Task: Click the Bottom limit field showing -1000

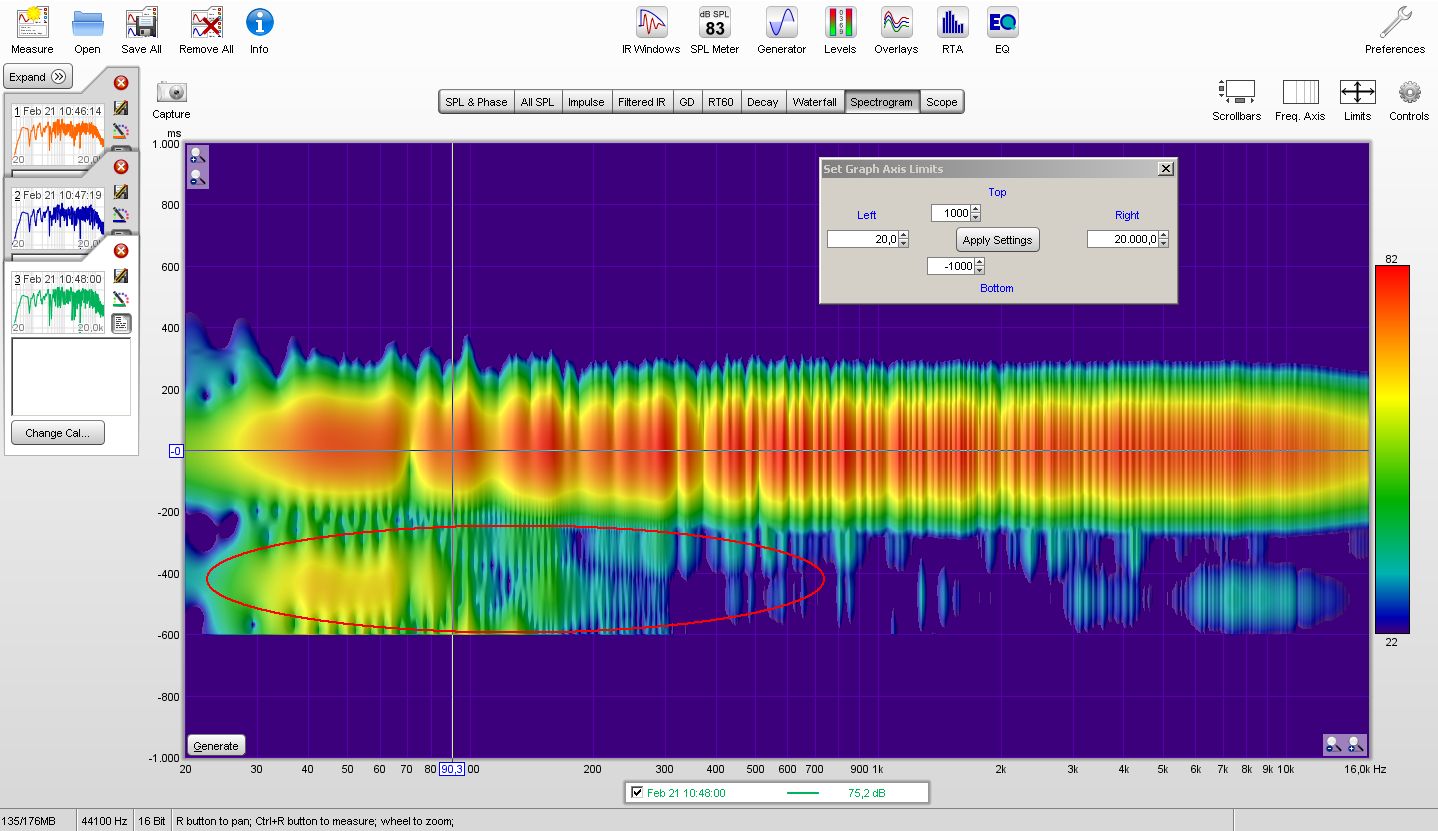Action: tap(951, 266)
